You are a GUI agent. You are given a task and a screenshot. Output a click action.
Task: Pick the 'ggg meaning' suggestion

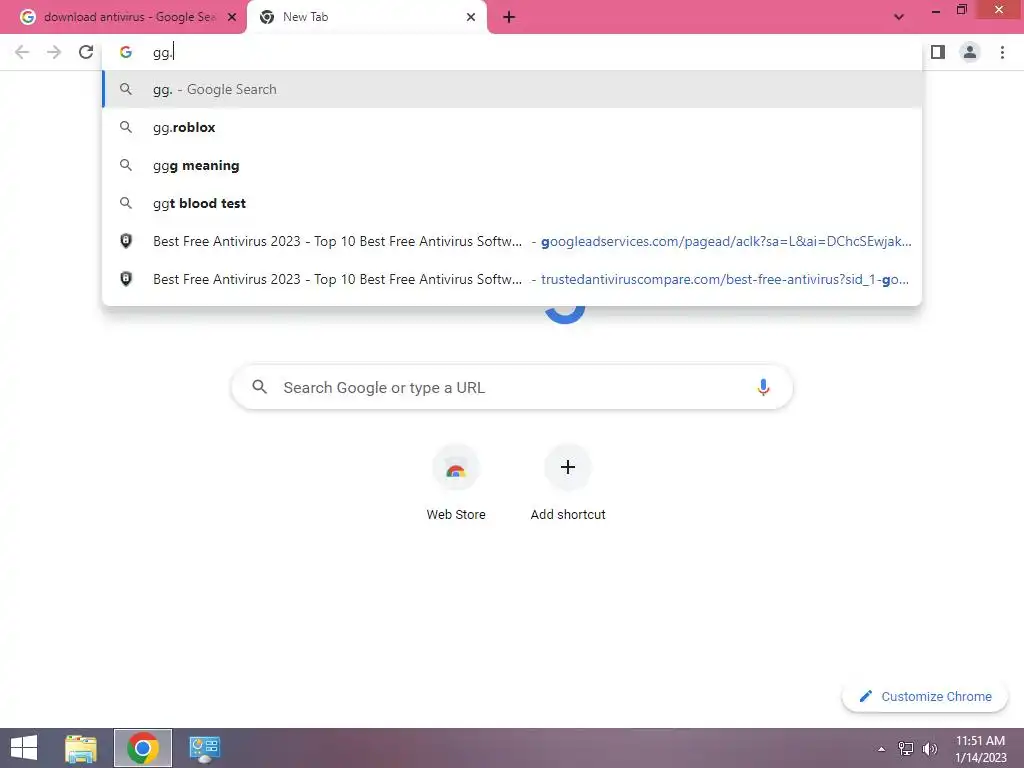(512, 165)
